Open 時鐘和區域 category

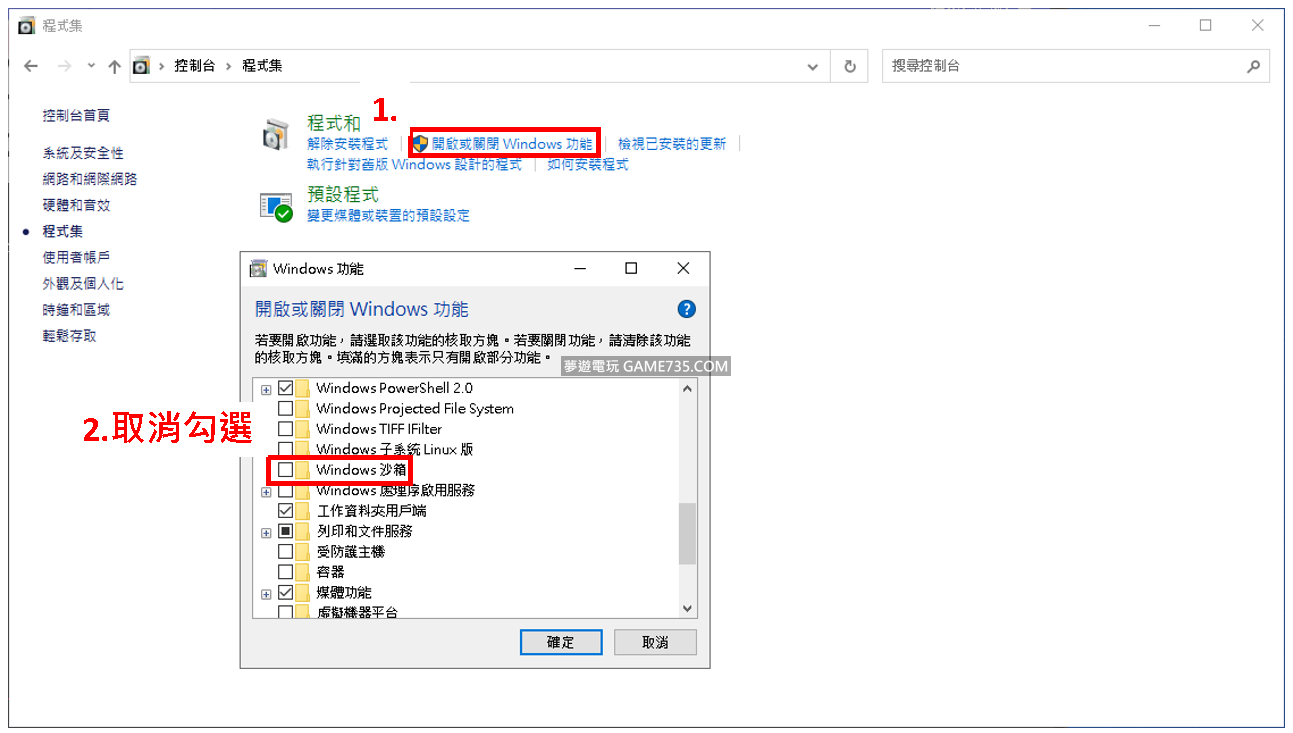(76, 310)
